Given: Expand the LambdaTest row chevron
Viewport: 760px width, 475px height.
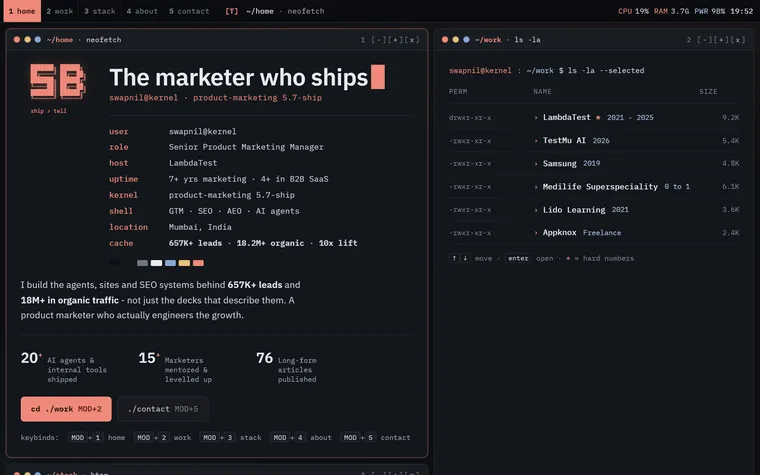Looking at the screenshot, I should (536, 117).
